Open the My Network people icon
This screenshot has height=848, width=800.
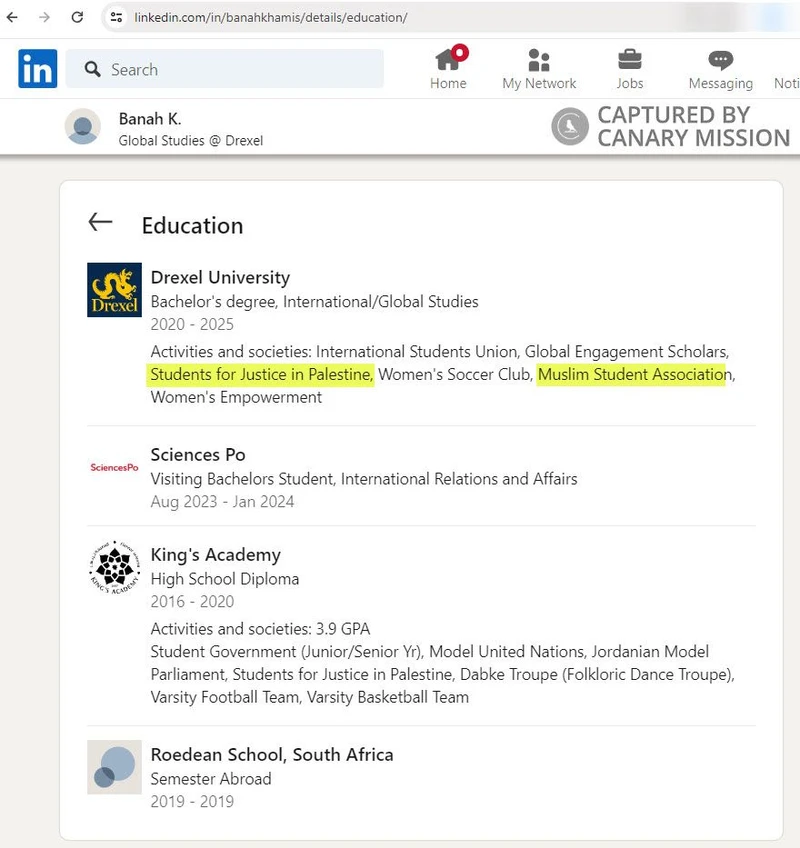538,60
